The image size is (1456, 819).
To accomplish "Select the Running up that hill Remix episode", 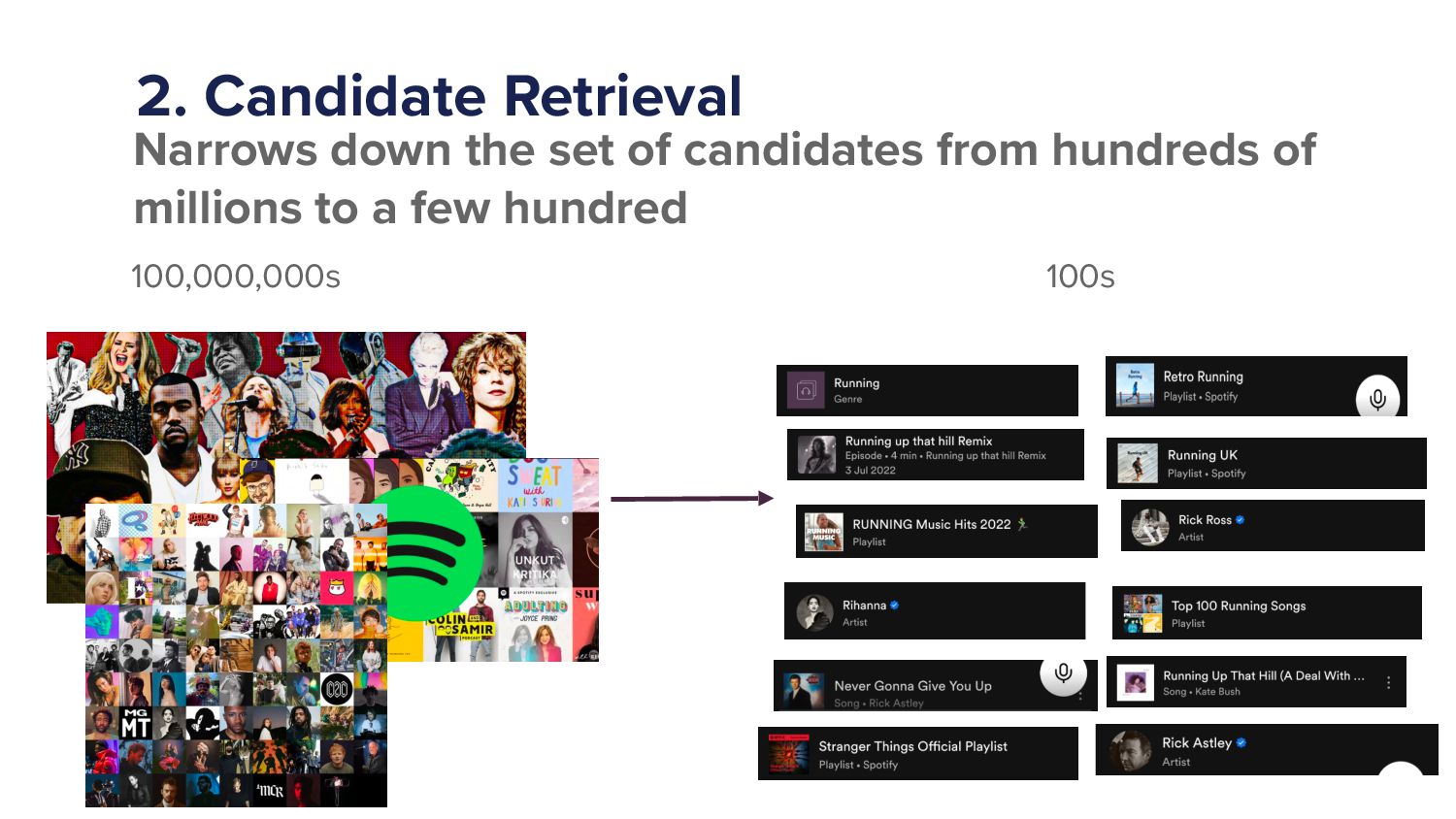I will 936,454.
